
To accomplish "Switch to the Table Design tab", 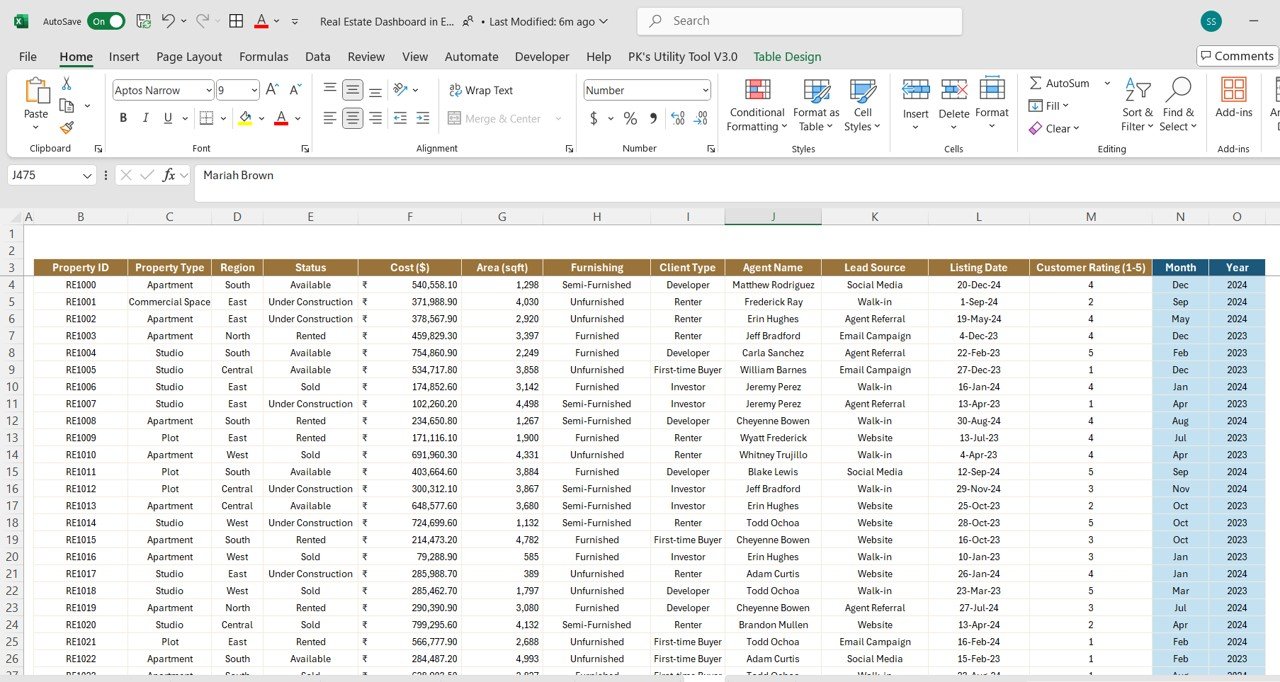I will (x=787, y=57).
